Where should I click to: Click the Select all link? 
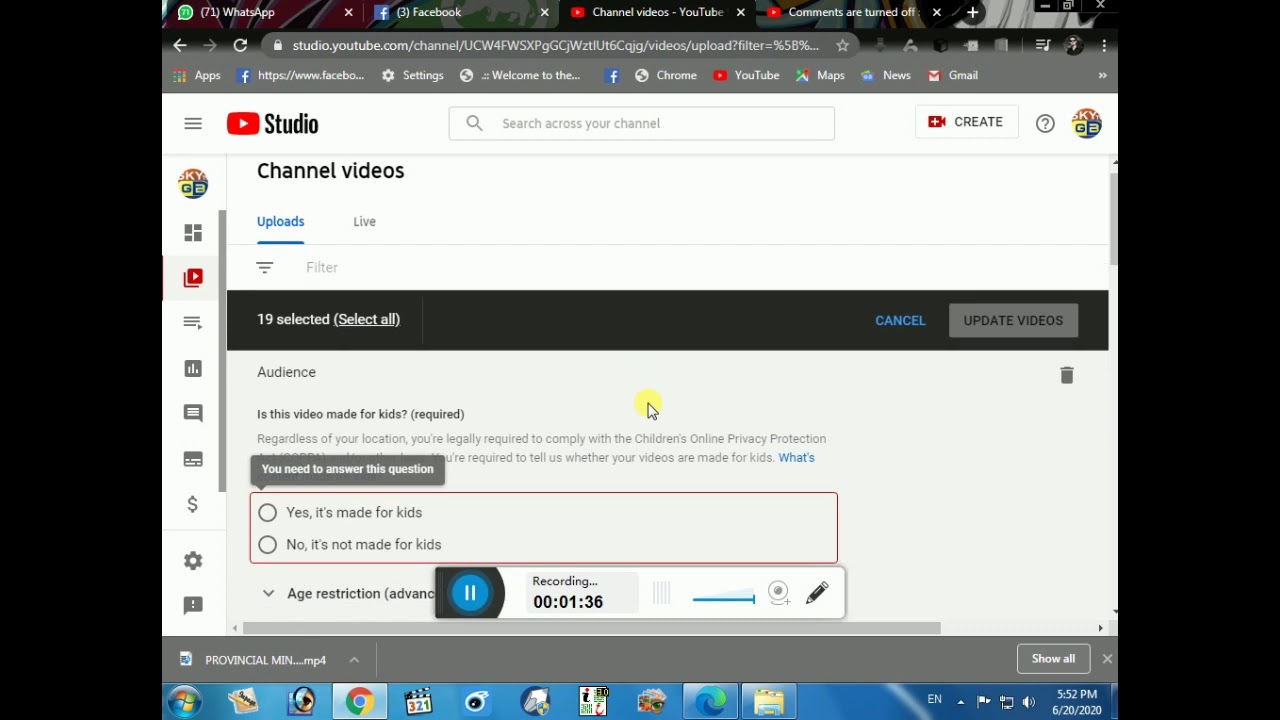[x=366, y=319]
